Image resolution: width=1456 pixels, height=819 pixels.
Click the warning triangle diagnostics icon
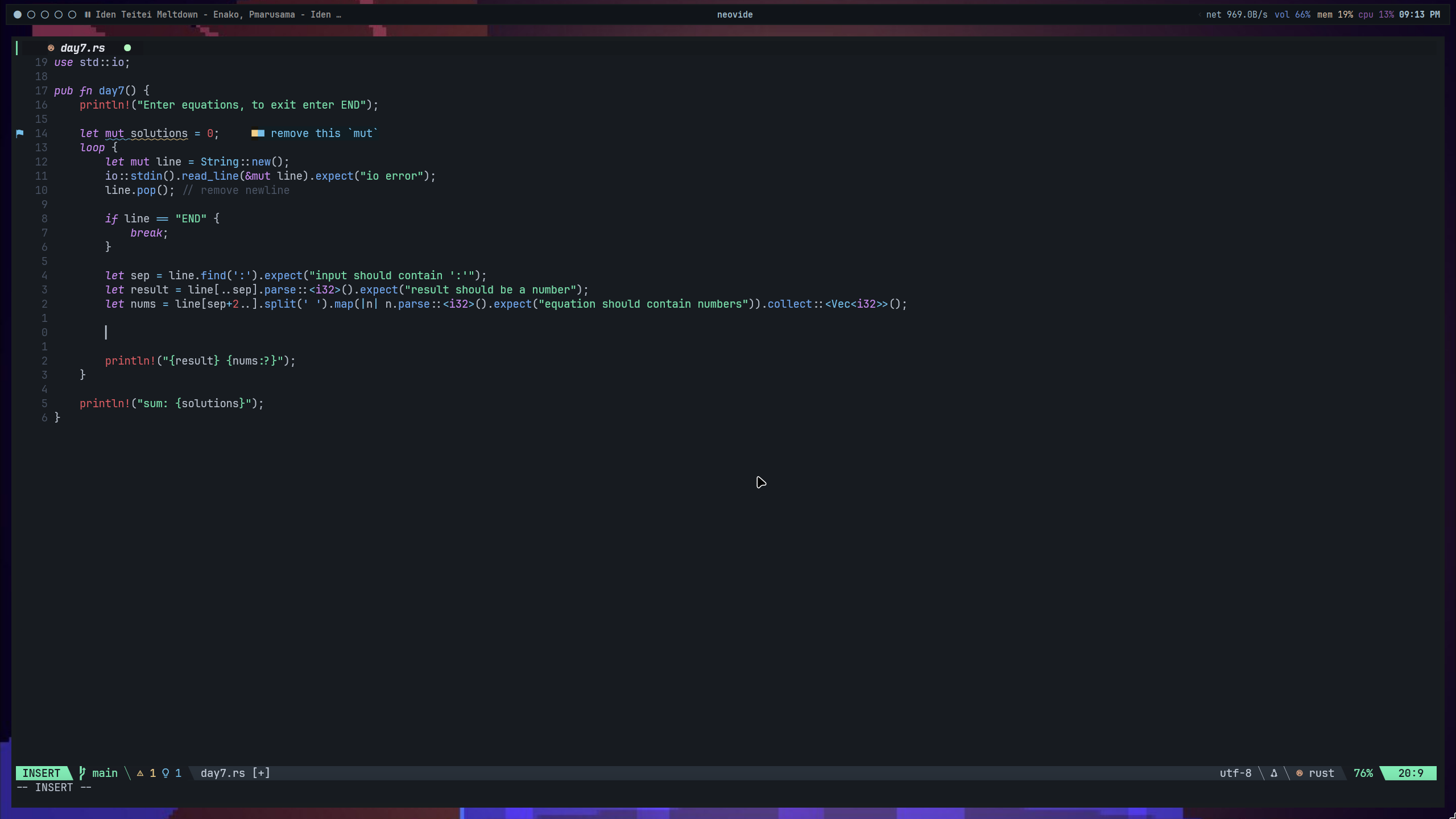140,773
